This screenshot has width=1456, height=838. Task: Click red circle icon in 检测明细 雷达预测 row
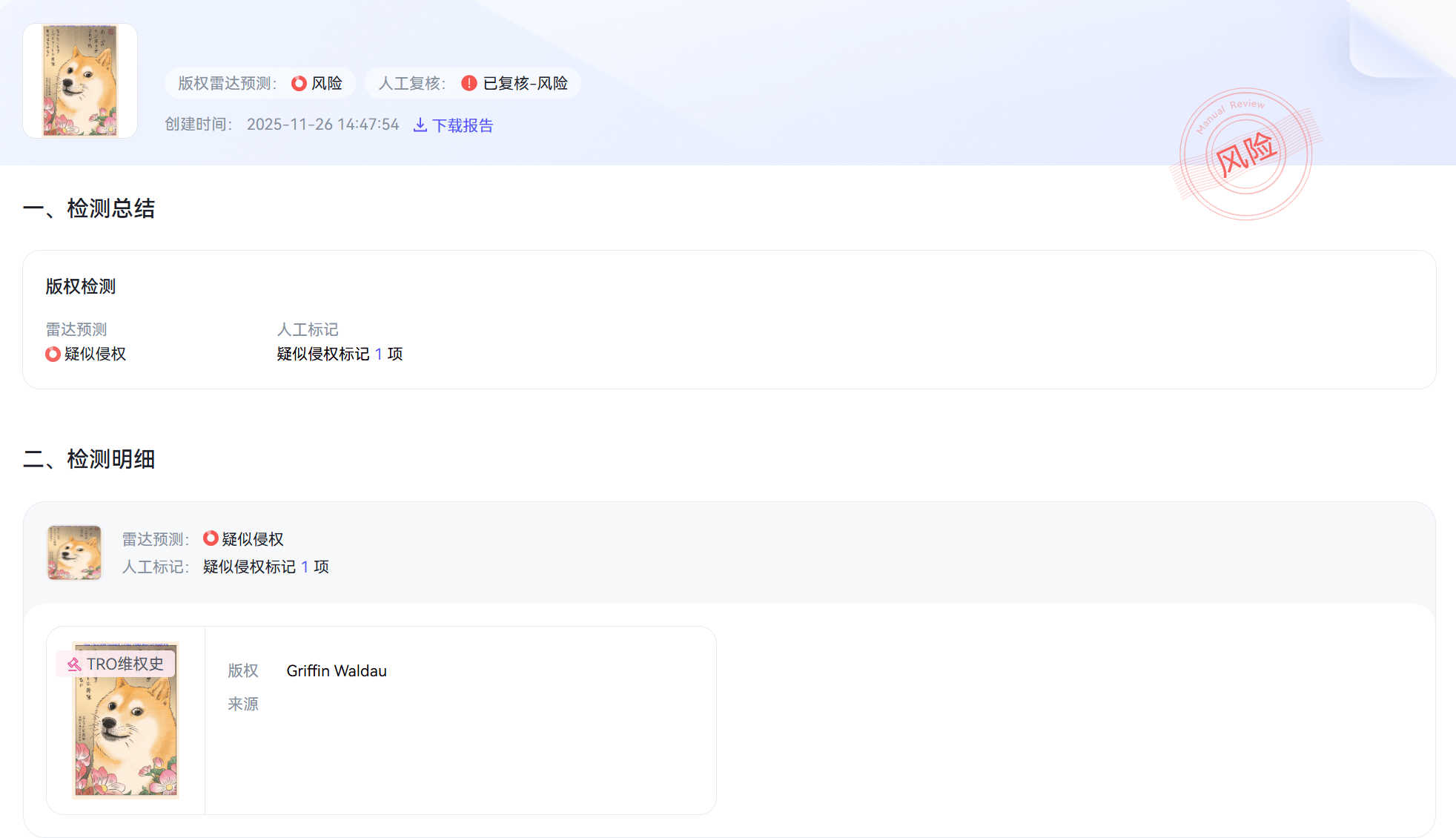point(211,538)
